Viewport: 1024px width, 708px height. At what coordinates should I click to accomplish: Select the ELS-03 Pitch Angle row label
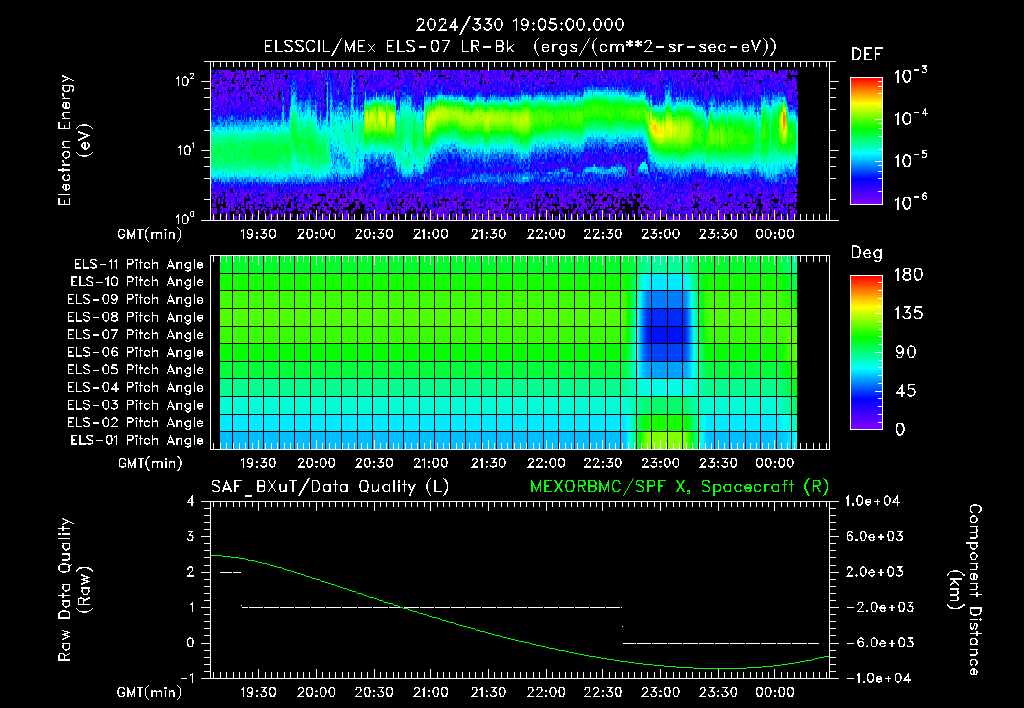[x=135, y=405]
